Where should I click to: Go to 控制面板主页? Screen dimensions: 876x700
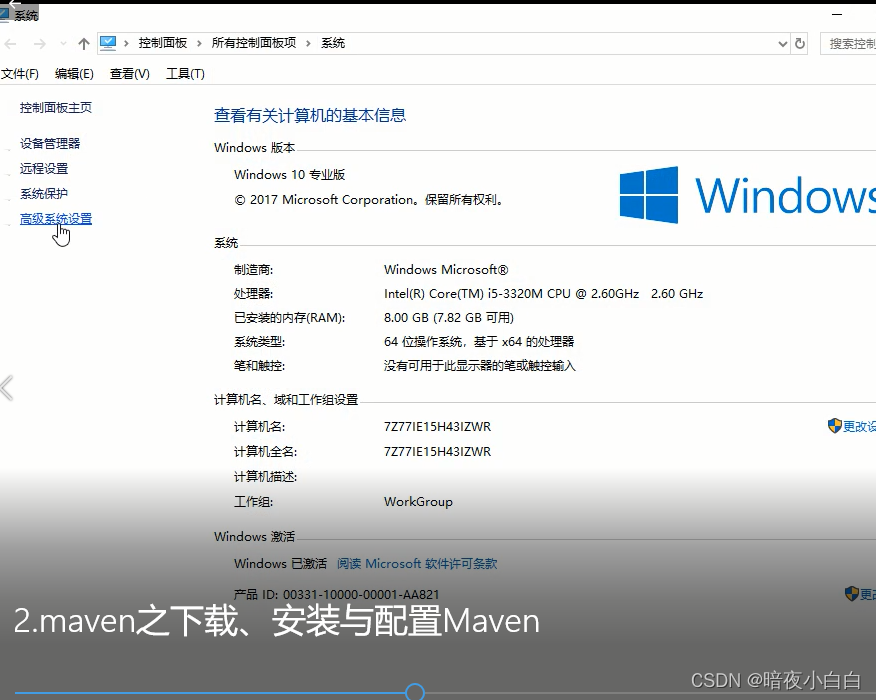(x=56, y=108)
